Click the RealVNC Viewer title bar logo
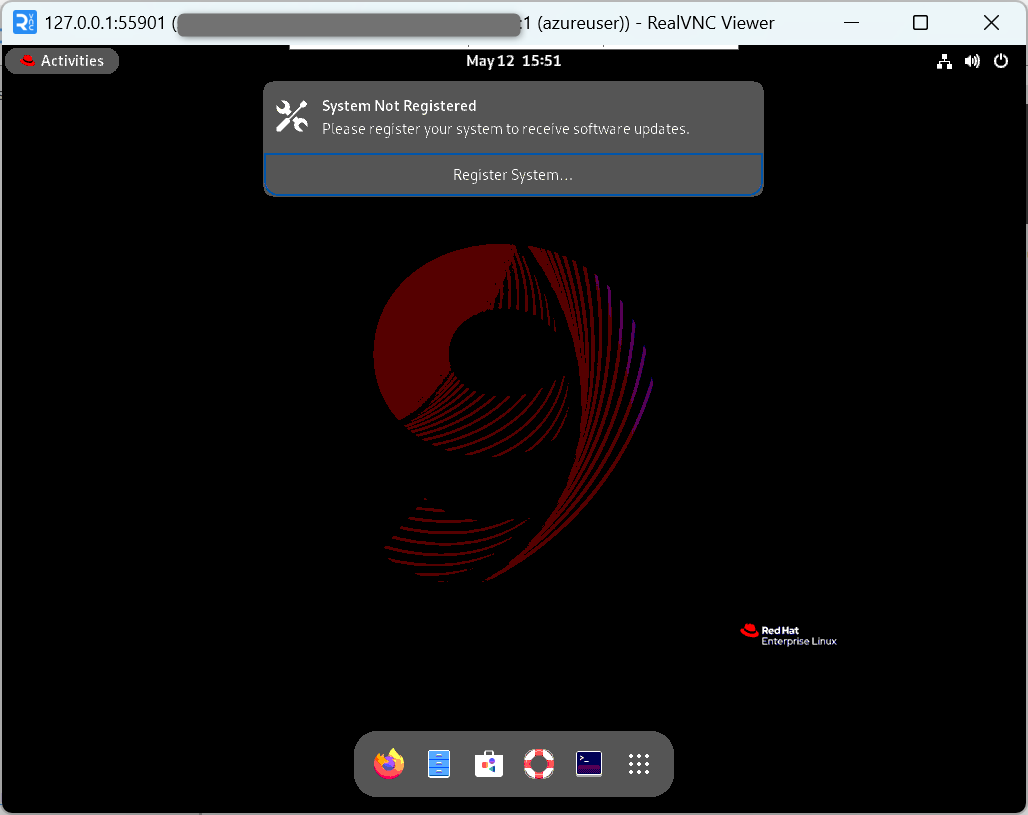 point(24,22)
